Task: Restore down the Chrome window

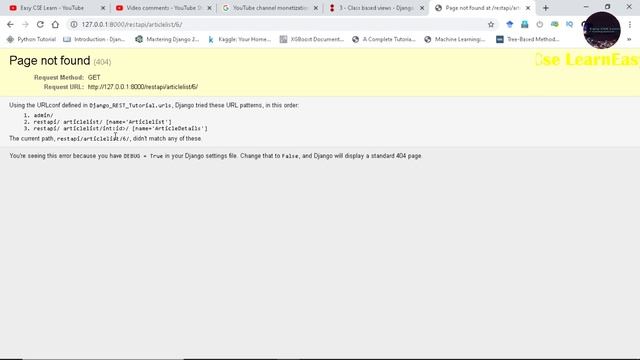Action: click(x=607, y=7)
